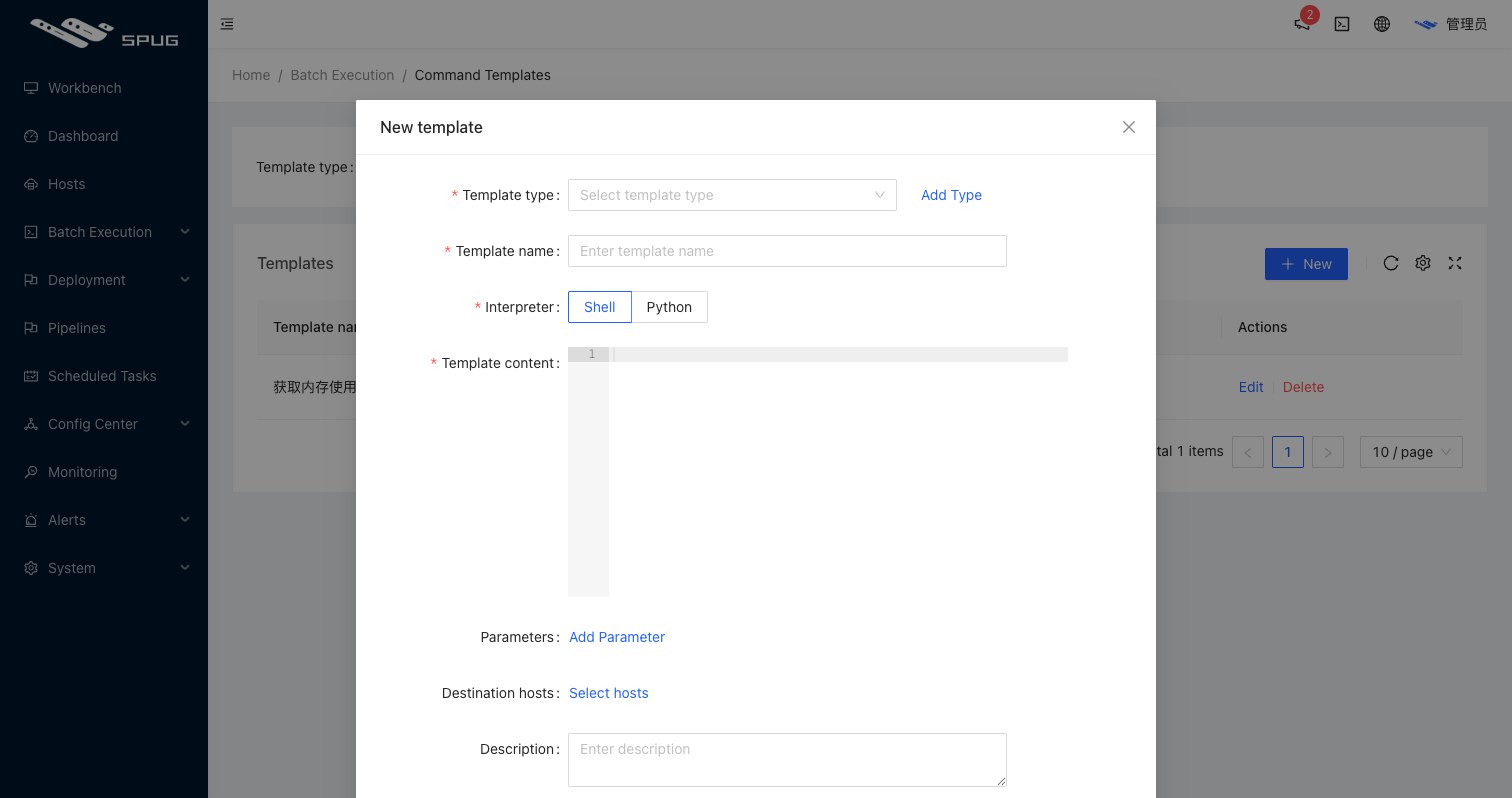Click the Add Parameter link
Screen dimensions: 1512x798
click(x=617, y=637)
